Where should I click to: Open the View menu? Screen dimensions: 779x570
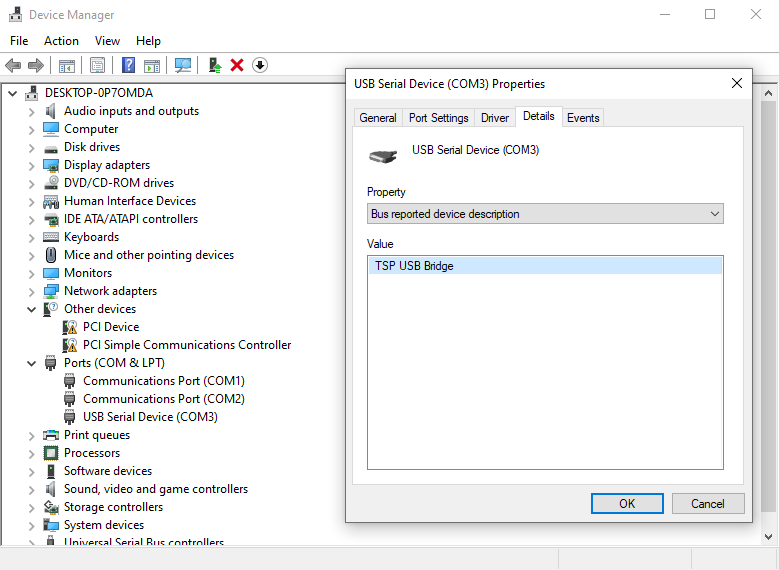107,41
